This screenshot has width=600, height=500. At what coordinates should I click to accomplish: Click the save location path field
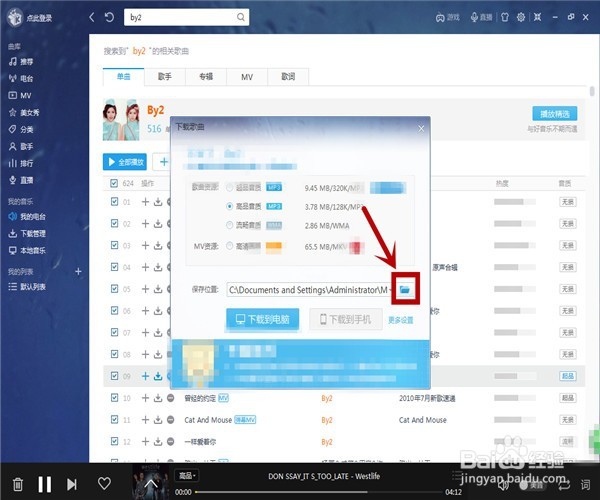point(308,290)
